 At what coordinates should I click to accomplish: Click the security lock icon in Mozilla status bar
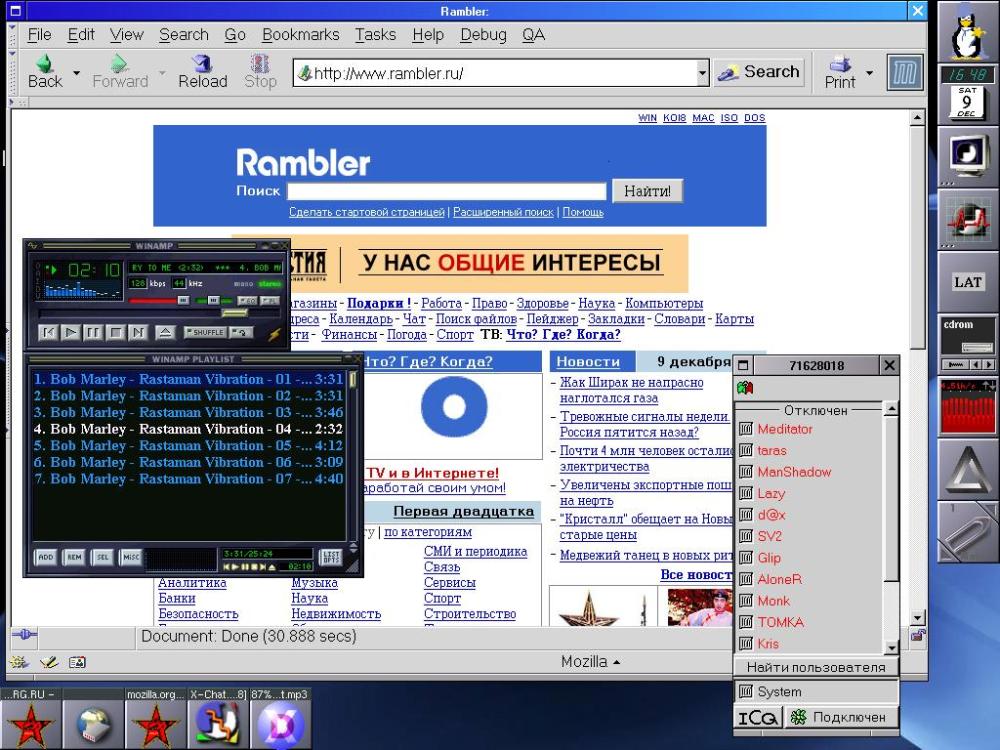pos(918,635)
